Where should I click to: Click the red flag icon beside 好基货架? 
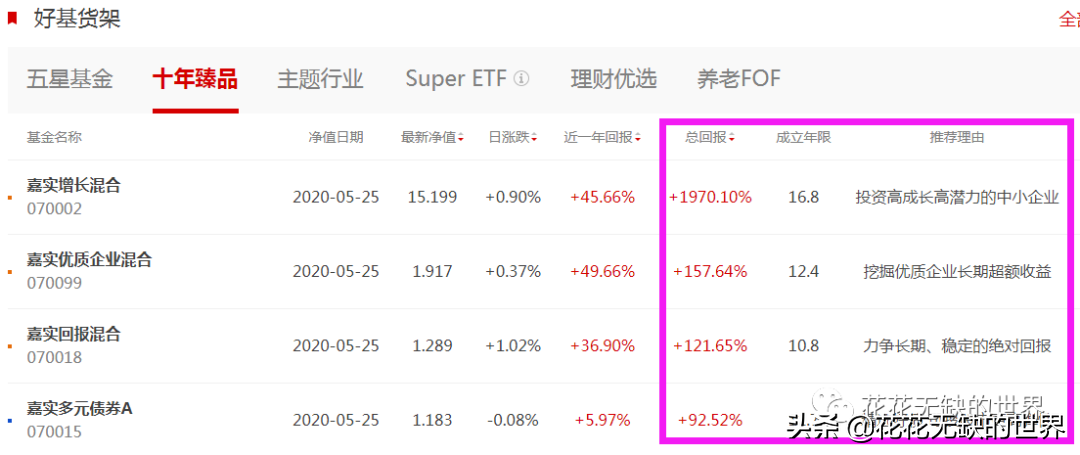point(12,18)
